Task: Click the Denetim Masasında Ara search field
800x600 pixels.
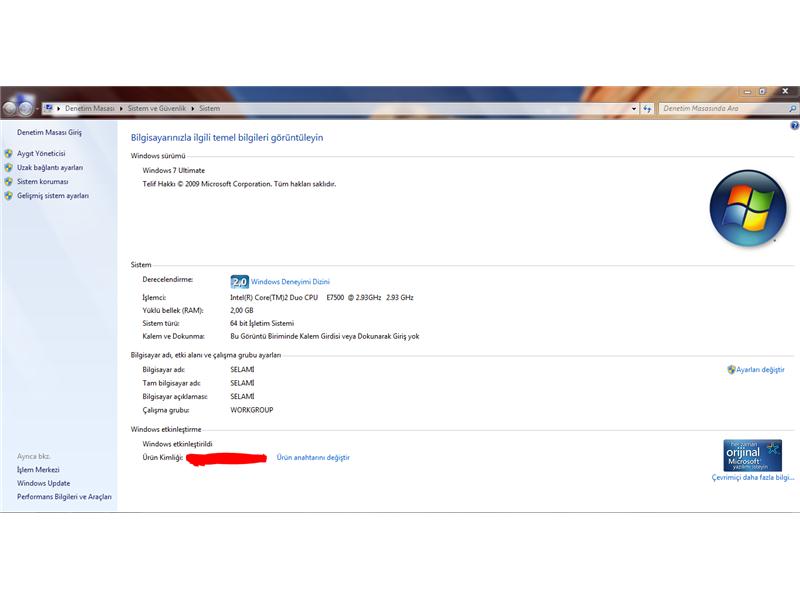Action: click(x=723, y=109)
